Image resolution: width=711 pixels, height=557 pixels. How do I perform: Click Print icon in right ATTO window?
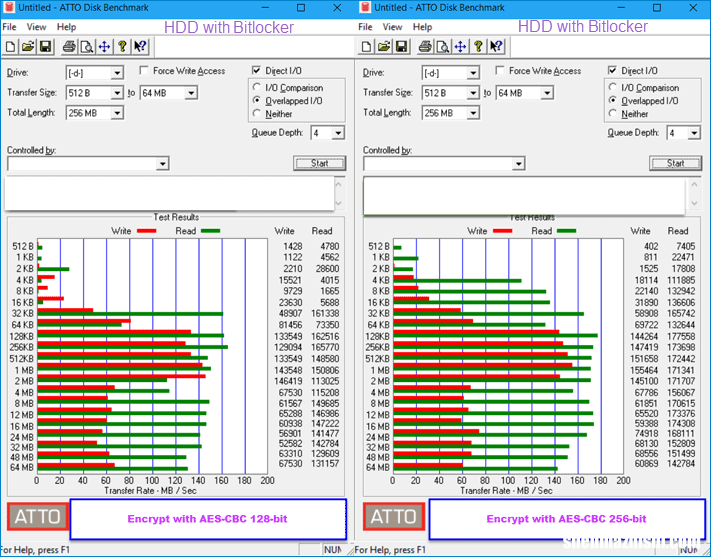[x=425, y=46]
